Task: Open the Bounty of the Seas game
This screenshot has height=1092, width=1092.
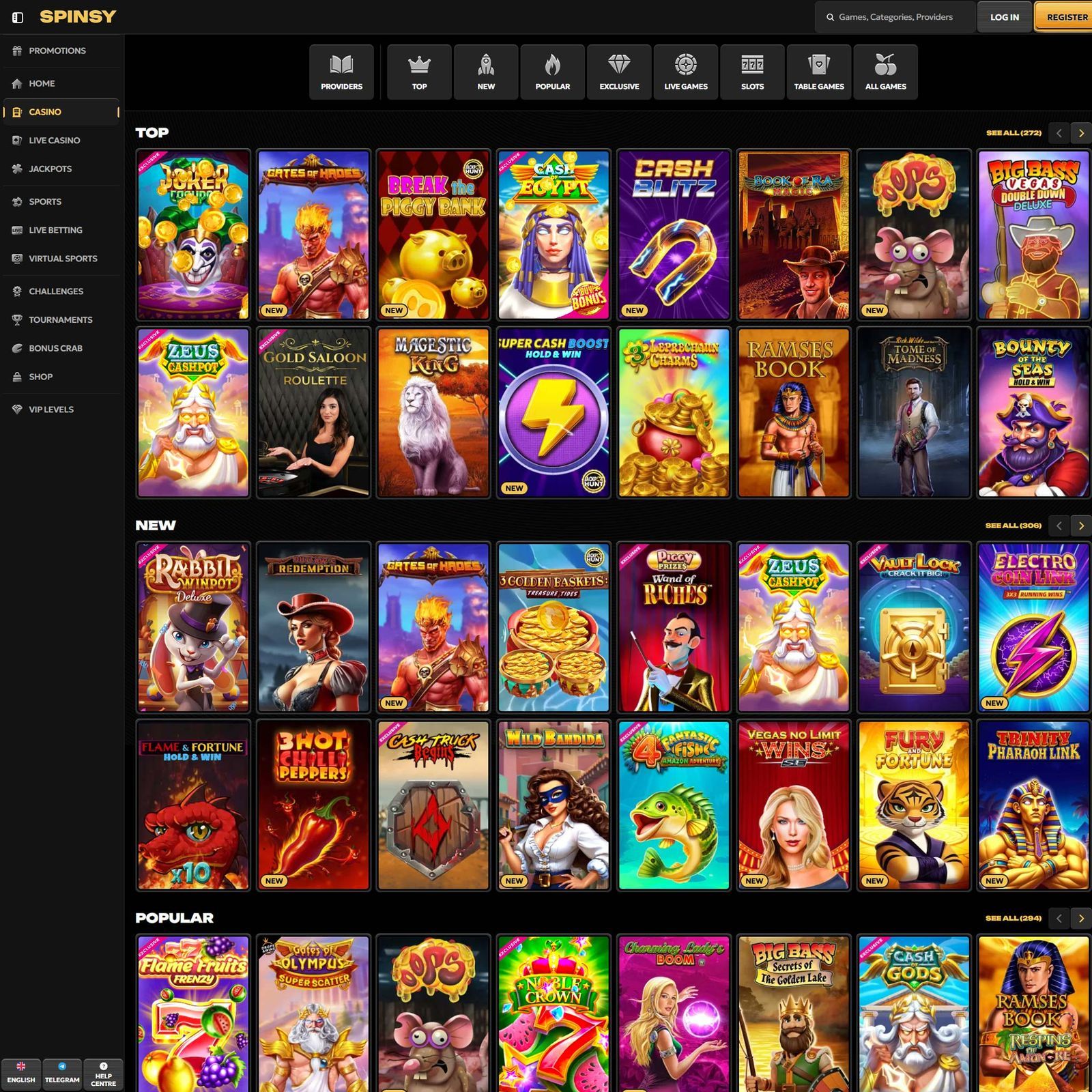Action: [x=1034, y=412]
